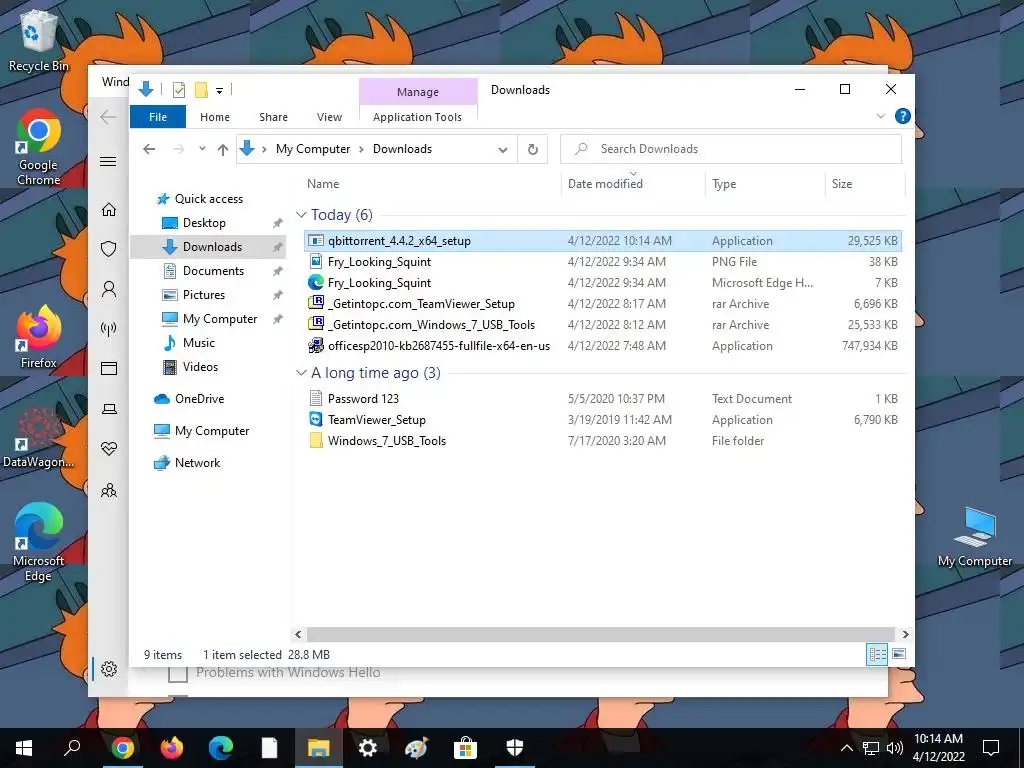
Task: Select the device laptop icon in Settings sidebar
Action: click(108, 409)
